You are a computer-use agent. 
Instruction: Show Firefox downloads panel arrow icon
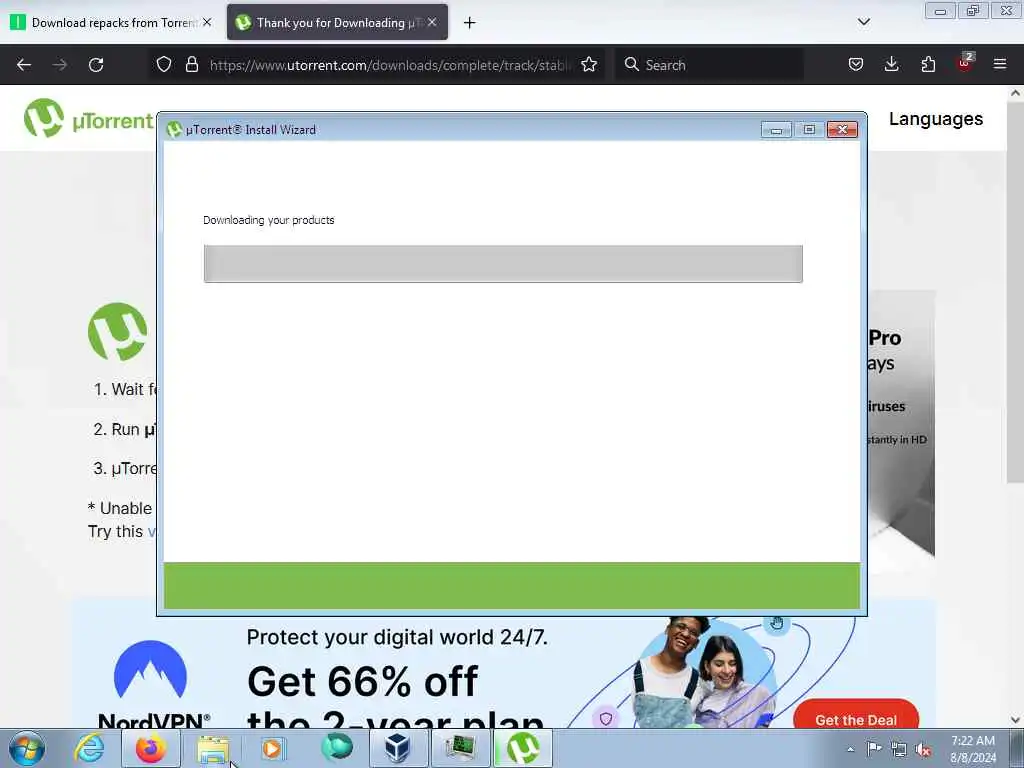pyautogui.click(x=891, y=64)
